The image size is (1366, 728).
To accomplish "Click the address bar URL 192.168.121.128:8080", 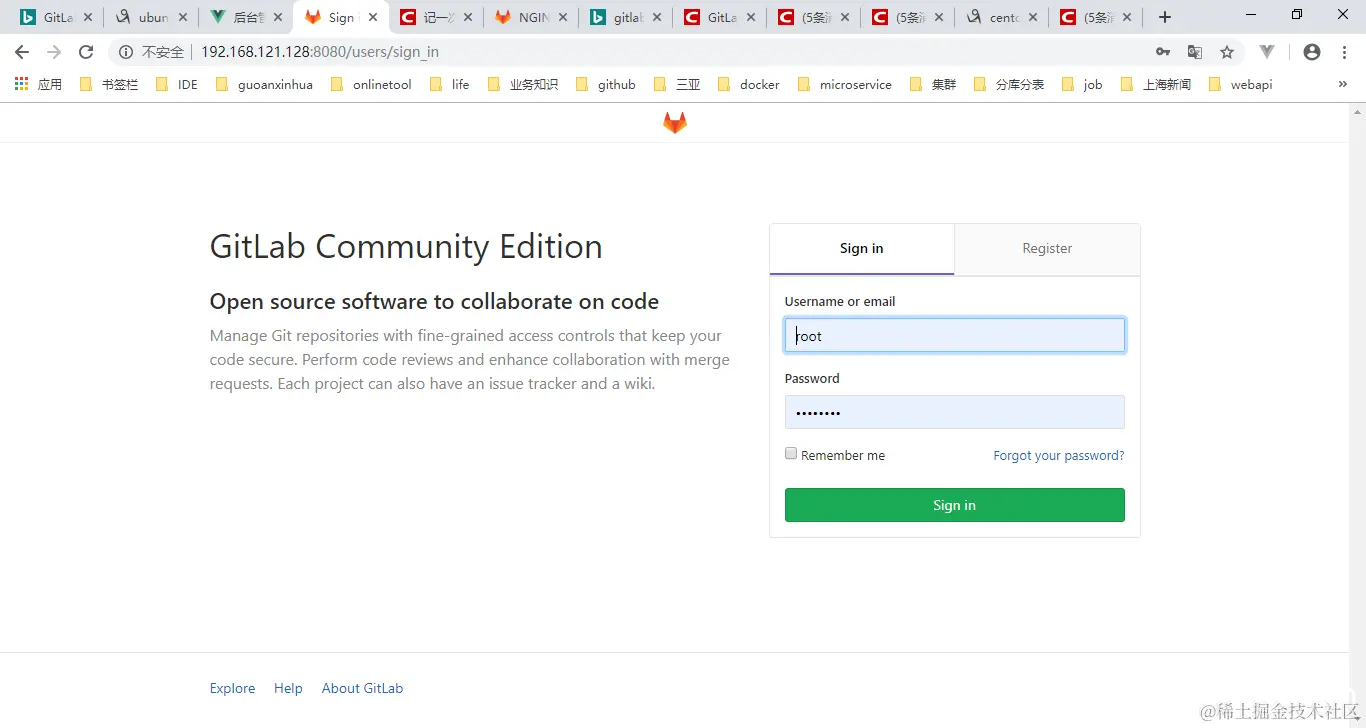I will (319, 52).
